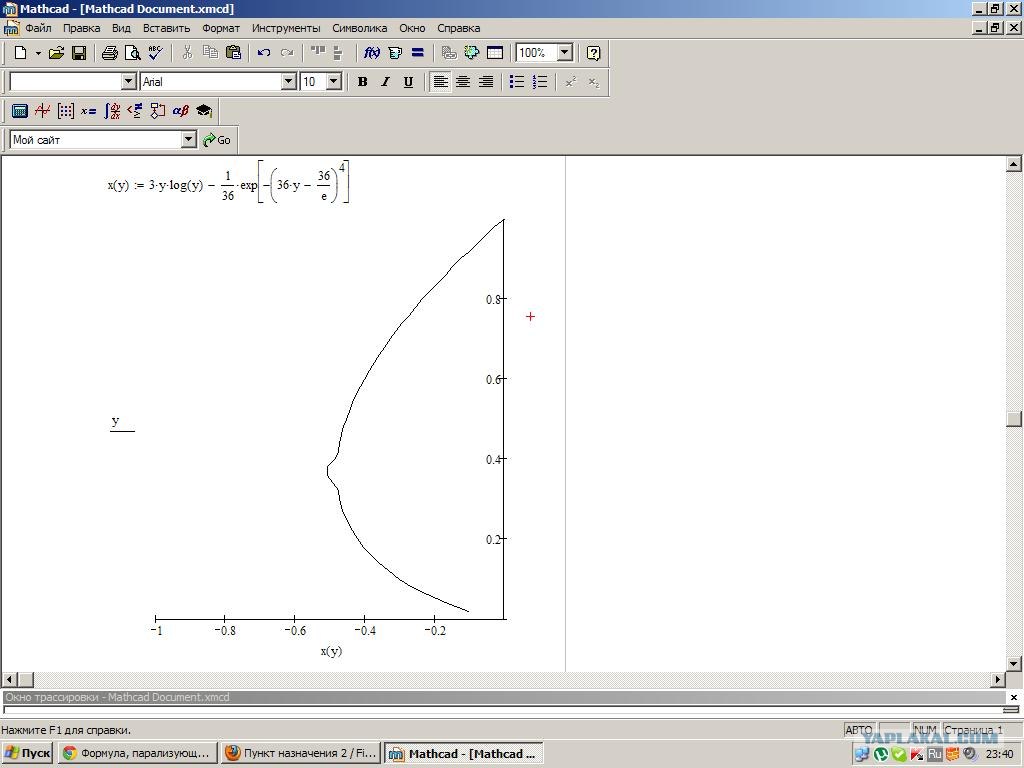The image size is (1024, 768).
Task: Toggle Underline formatting
Action: click(x=408, y=82)
